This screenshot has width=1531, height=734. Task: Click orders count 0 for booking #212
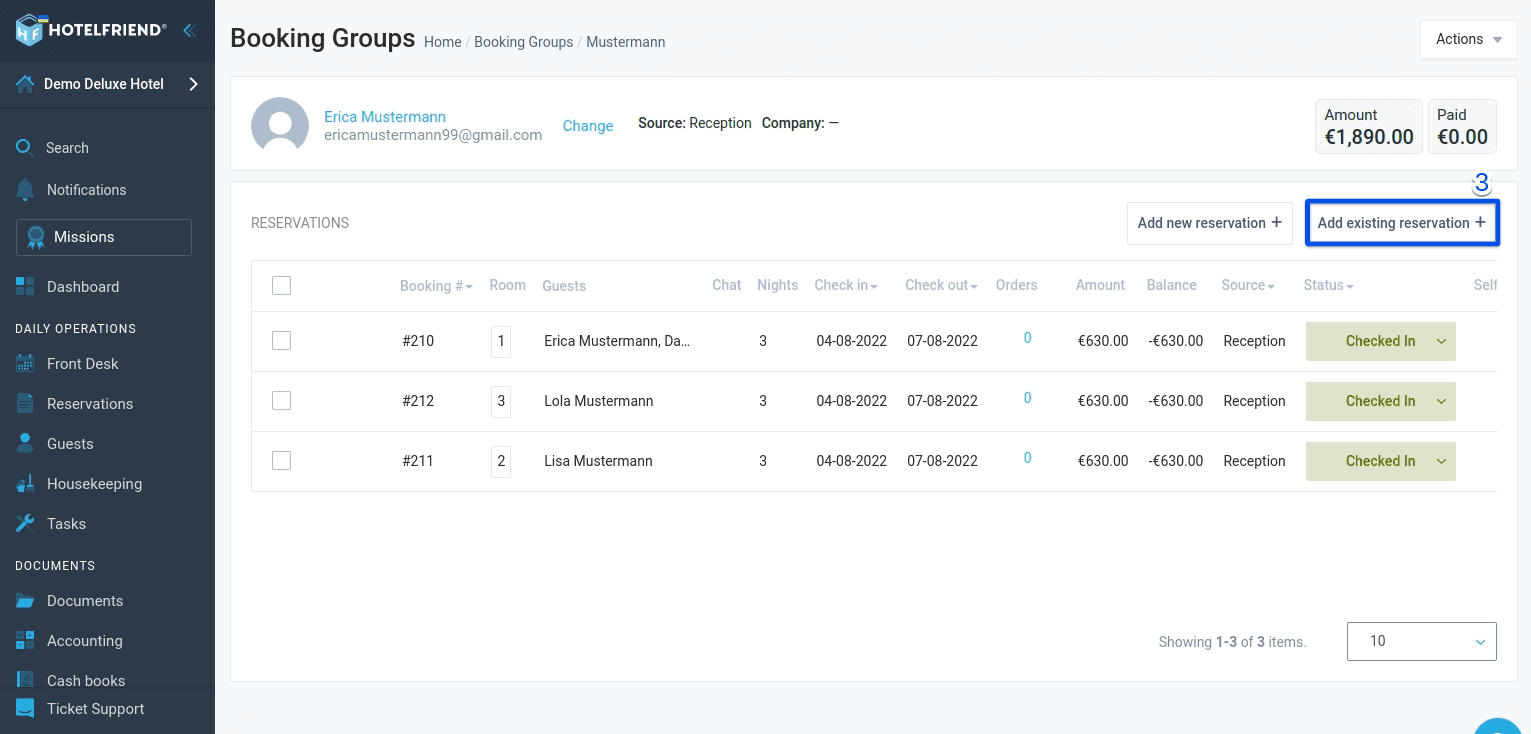point(1027,398)
